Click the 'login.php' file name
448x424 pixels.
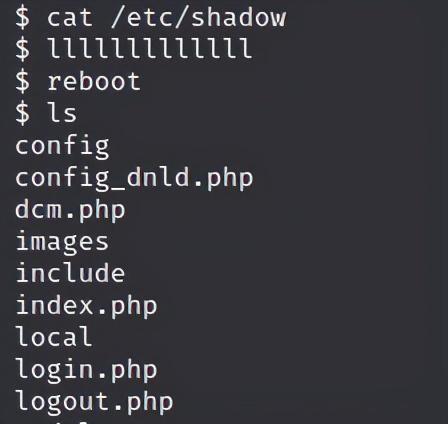coord(86,369)
